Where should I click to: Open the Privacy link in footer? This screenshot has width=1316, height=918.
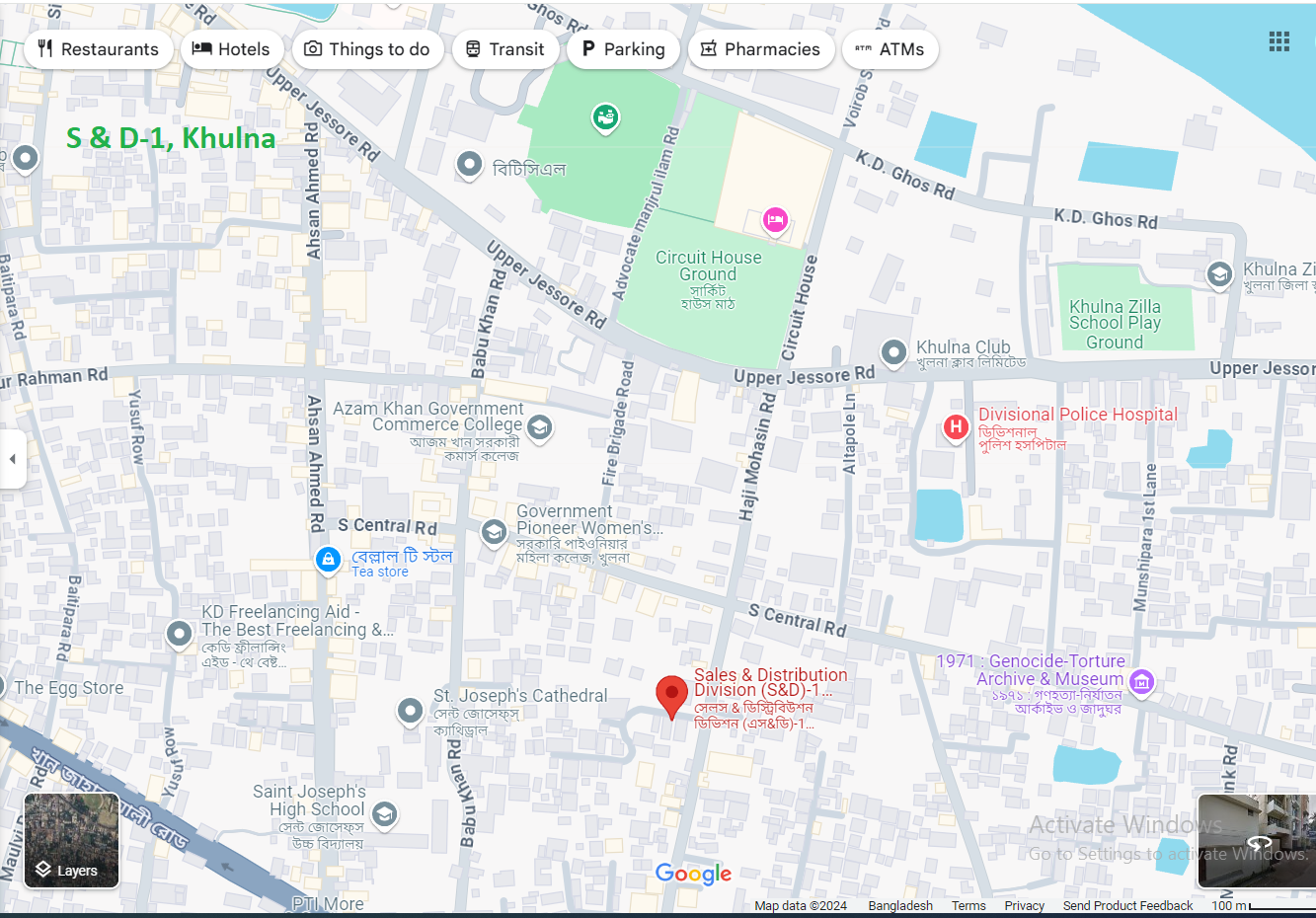tap(1024, 905)
